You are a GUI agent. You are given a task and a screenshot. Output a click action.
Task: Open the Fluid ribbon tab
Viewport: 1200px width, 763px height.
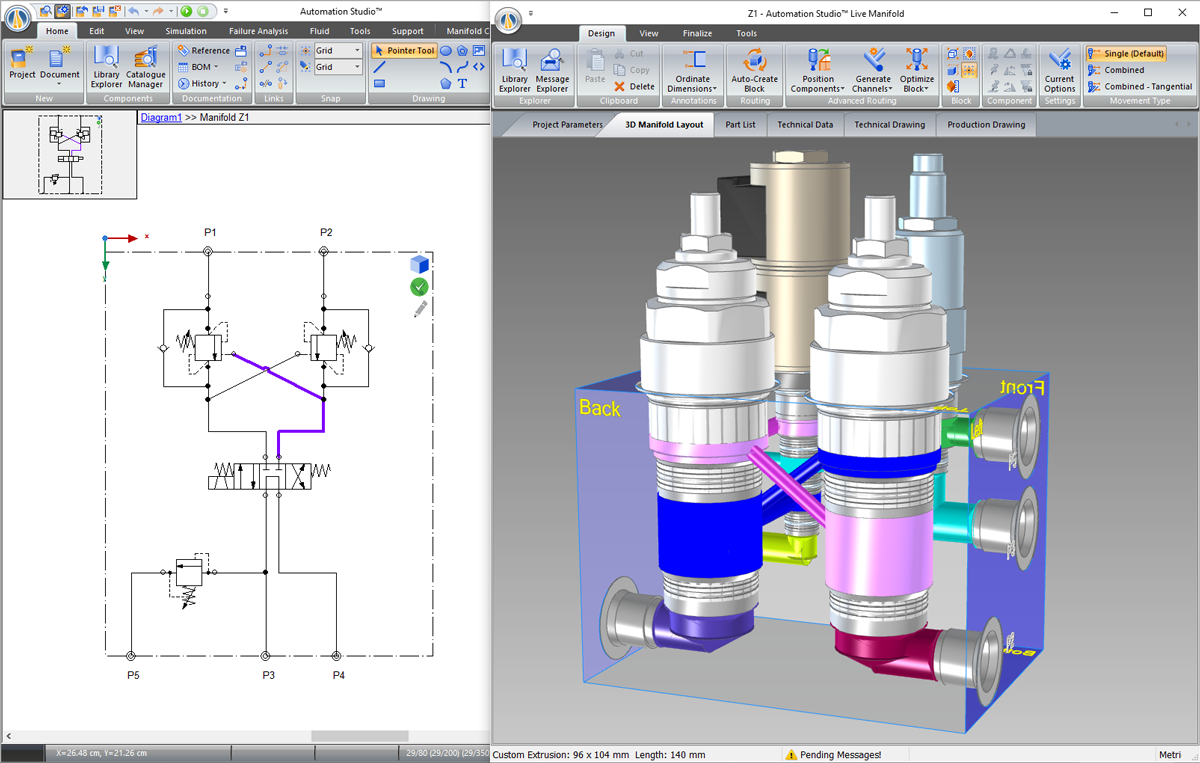point(319,31)
